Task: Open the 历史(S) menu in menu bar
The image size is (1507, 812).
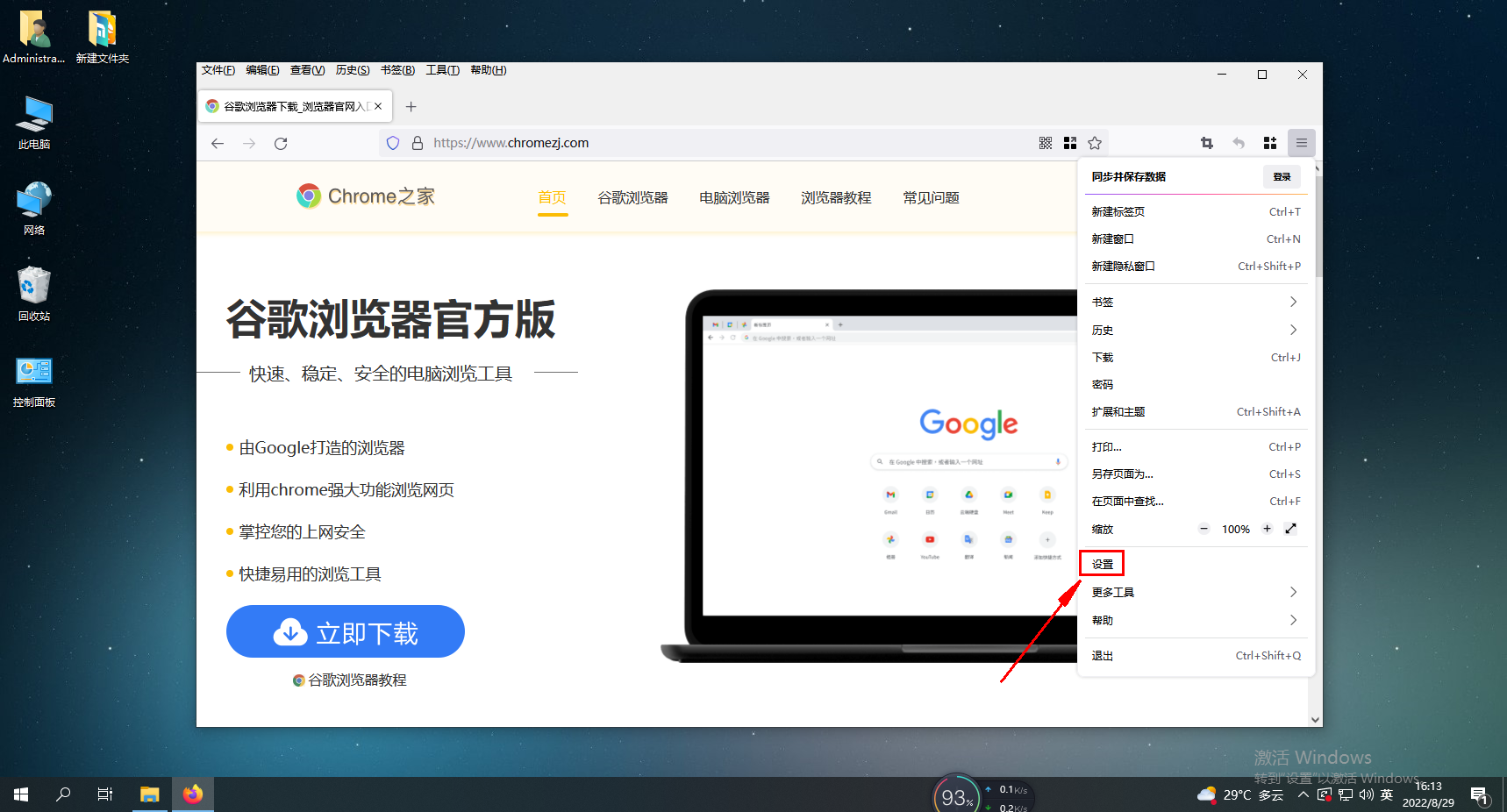Action: click(353, 70)
